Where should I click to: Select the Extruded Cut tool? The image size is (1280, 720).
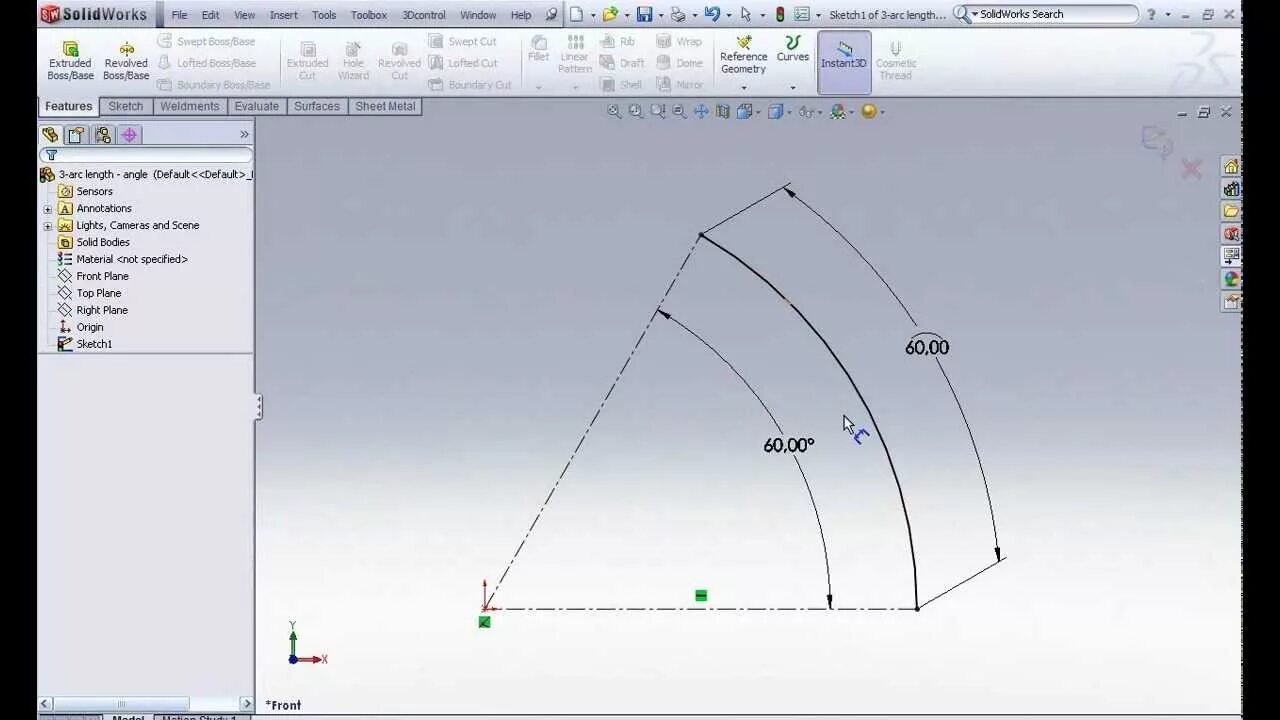(x=307, y=58)
